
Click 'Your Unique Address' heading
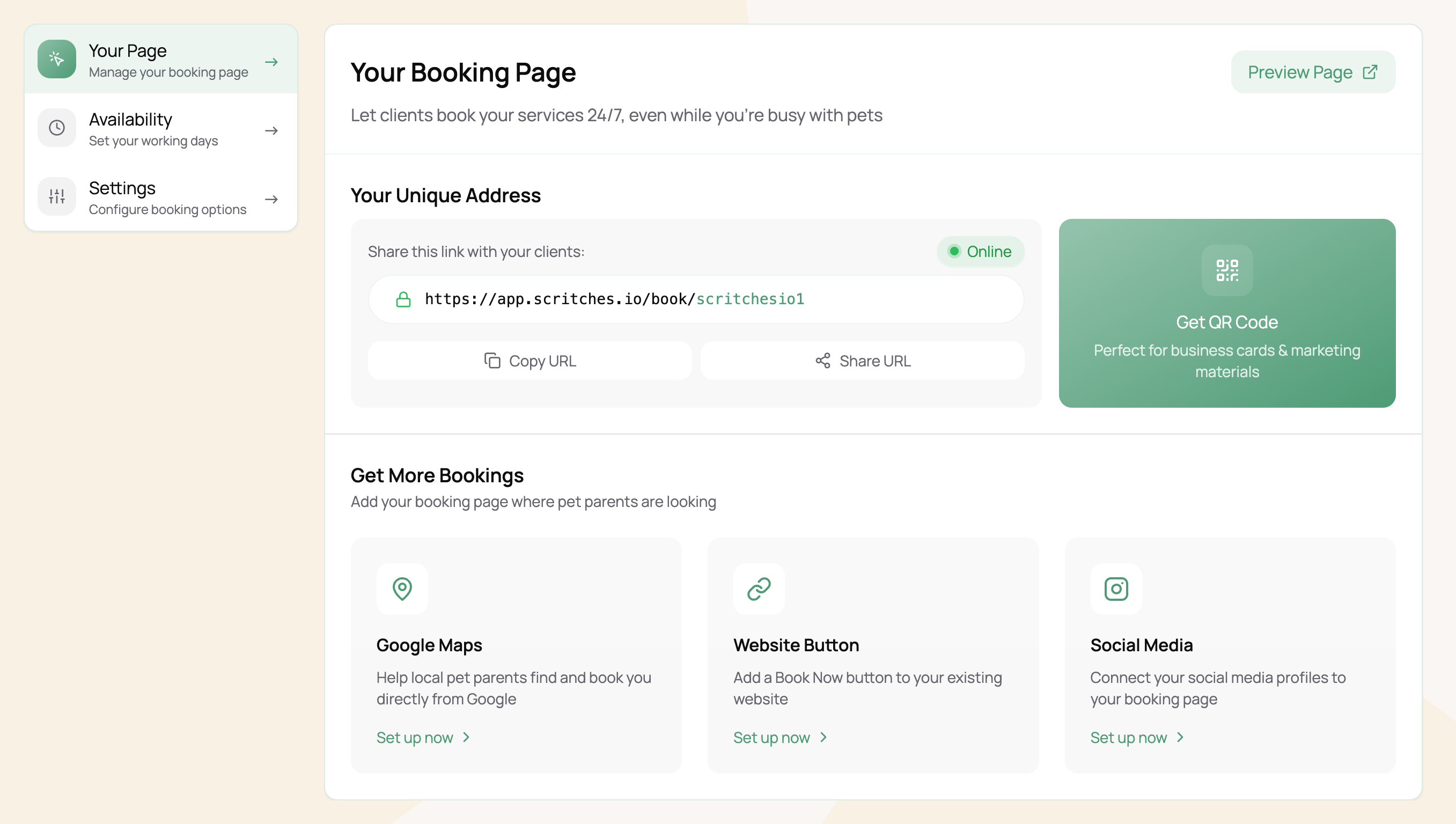[445, 195]
